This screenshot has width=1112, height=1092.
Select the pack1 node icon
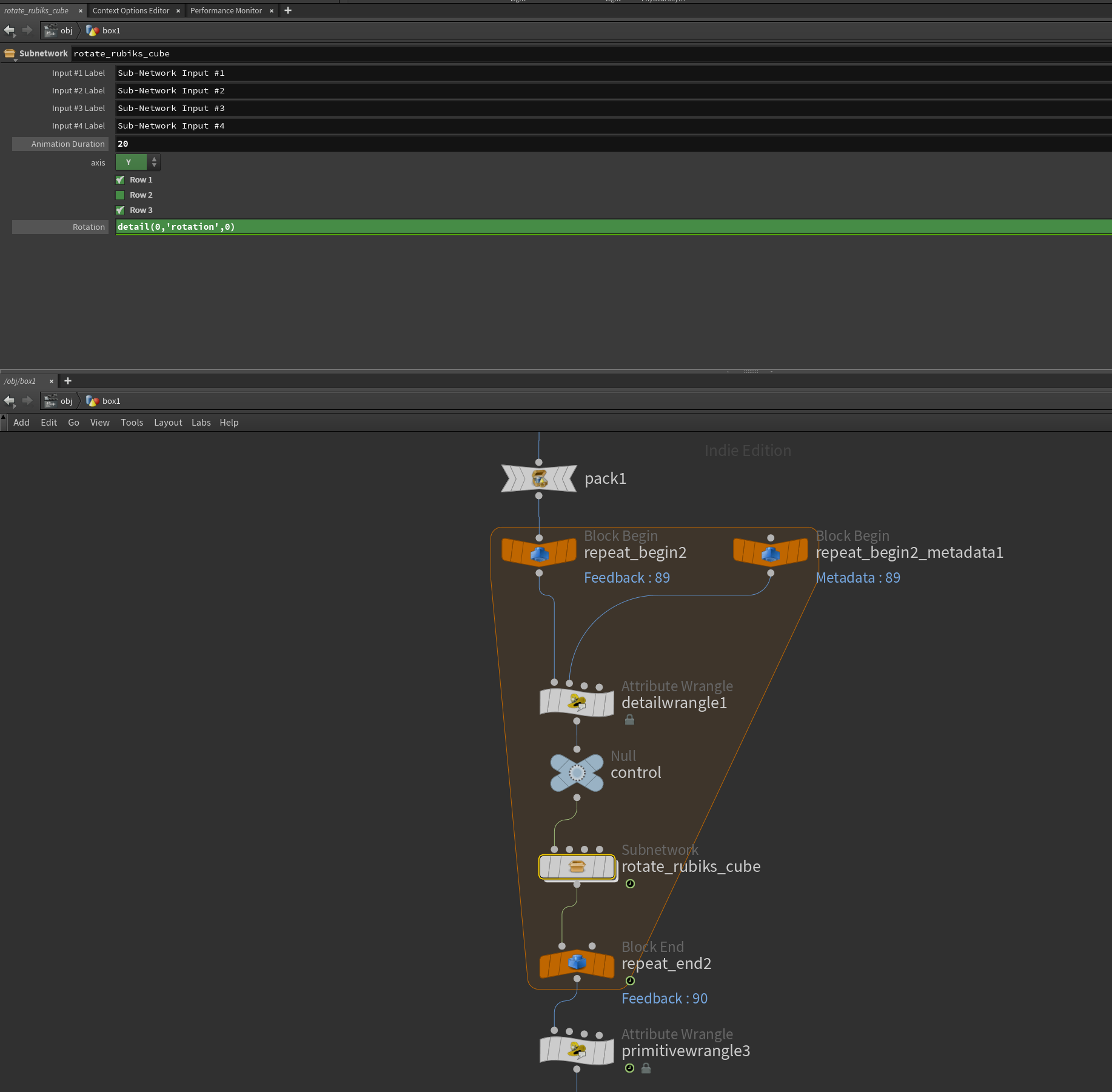[x=539, y=479]
